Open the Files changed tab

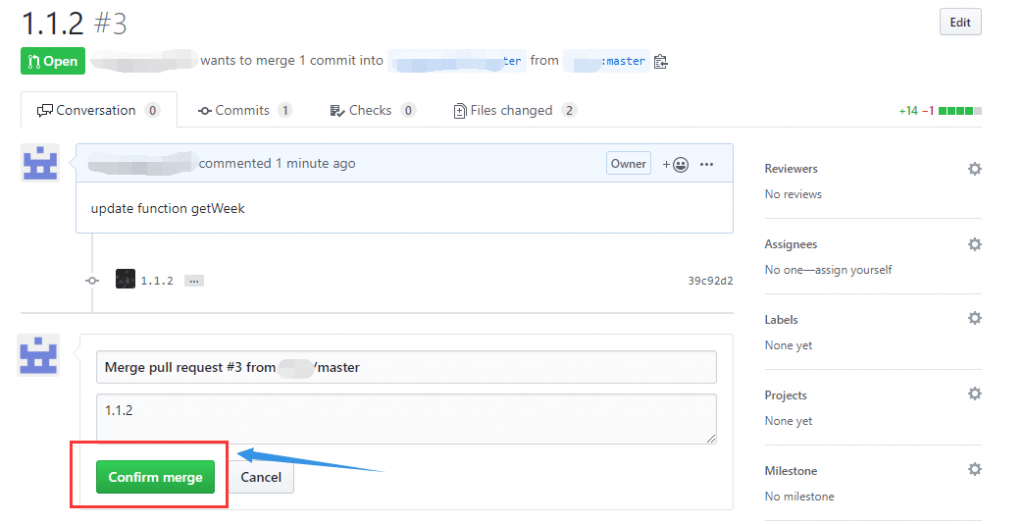click(514, 110)
